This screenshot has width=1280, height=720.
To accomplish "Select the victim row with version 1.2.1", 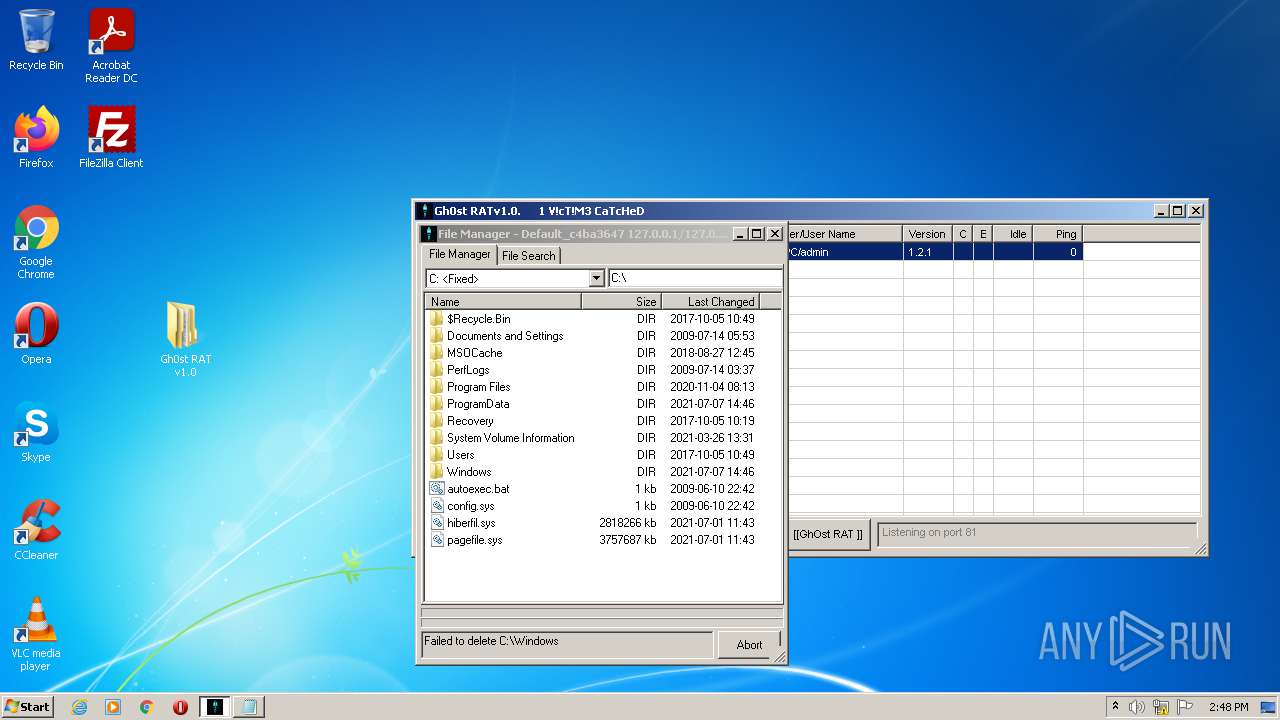I will coord(934,253).
